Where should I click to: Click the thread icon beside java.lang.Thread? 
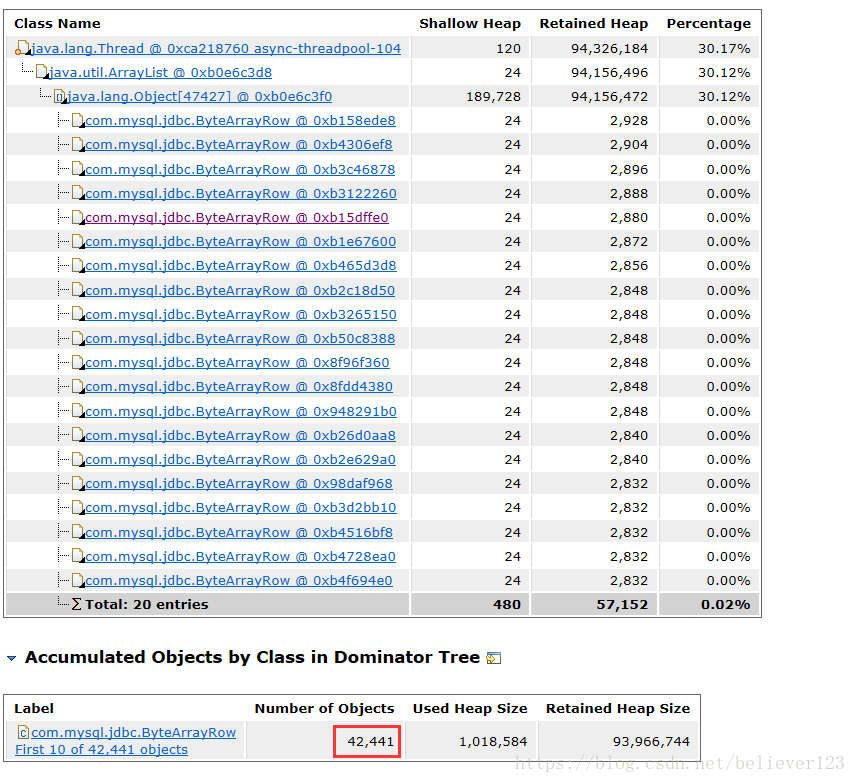[22, 48]
